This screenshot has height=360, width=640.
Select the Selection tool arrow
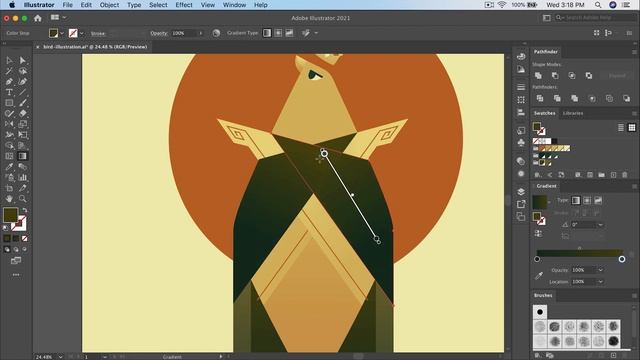(9, 60)
